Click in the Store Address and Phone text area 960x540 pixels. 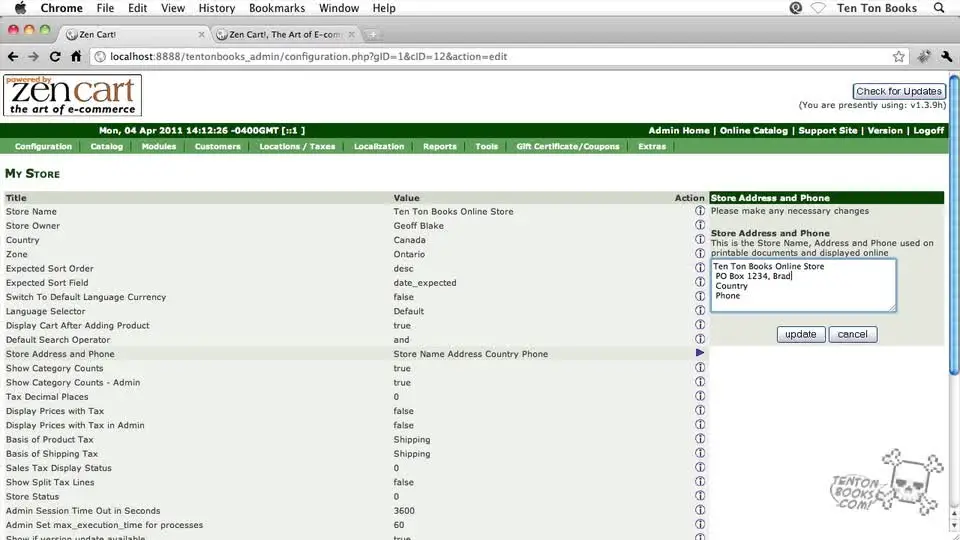click(x=803, y=285)
